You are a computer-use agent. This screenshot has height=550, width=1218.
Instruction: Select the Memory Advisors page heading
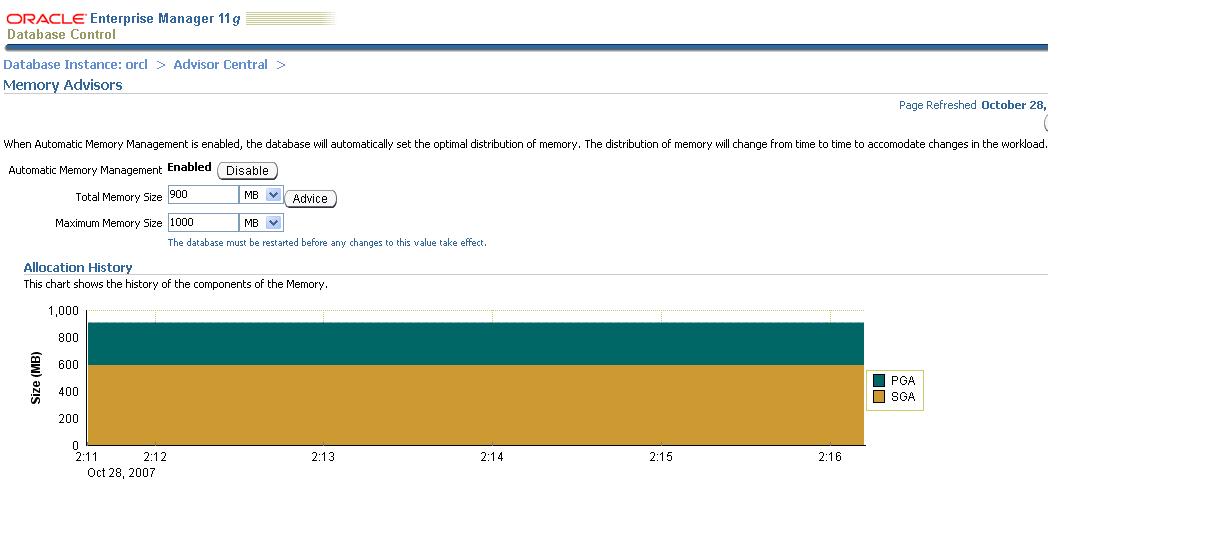pyautogui.click(x=63, y=85)
